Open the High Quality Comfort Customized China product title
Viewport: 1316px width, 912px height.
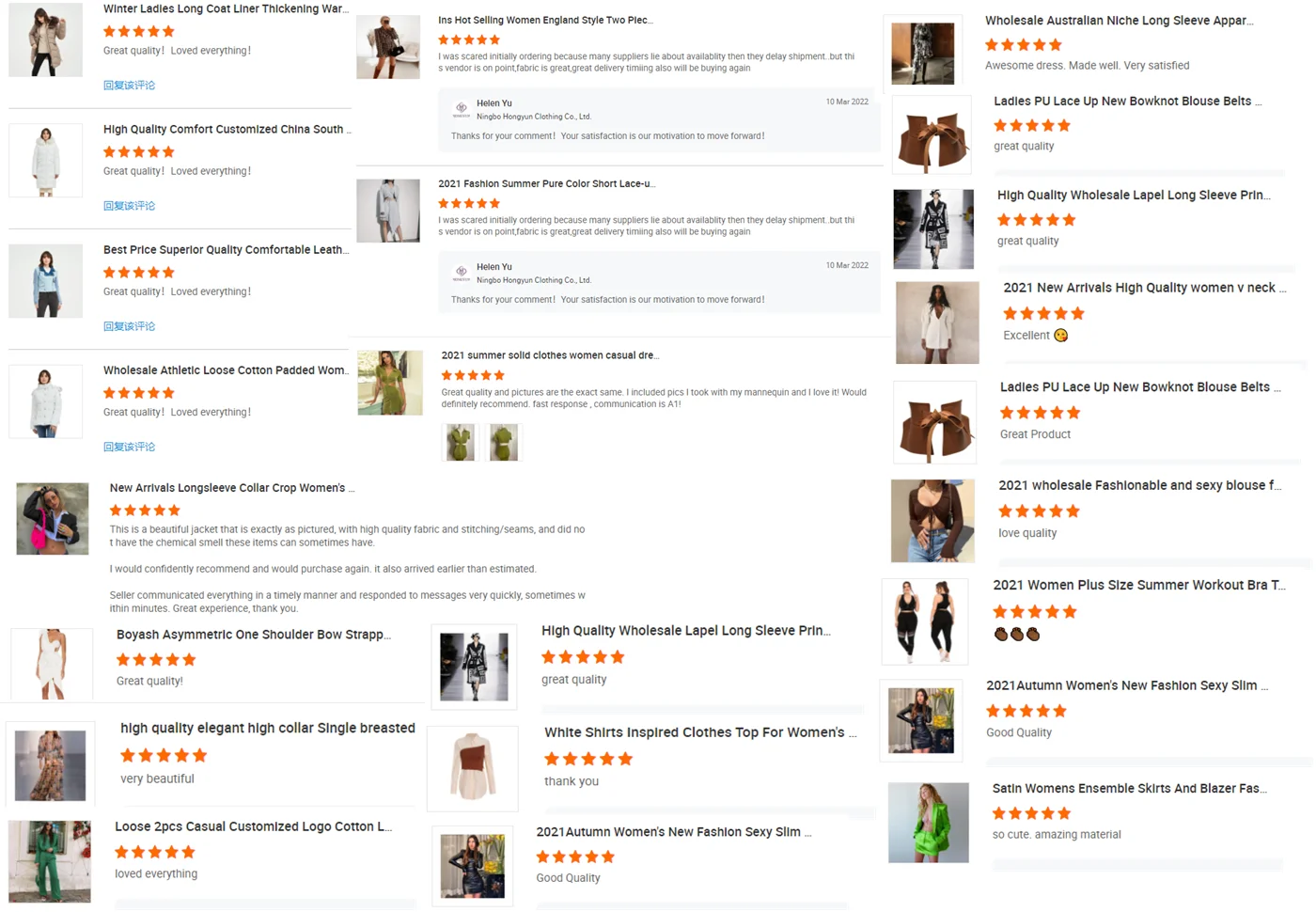click(227, 130)
